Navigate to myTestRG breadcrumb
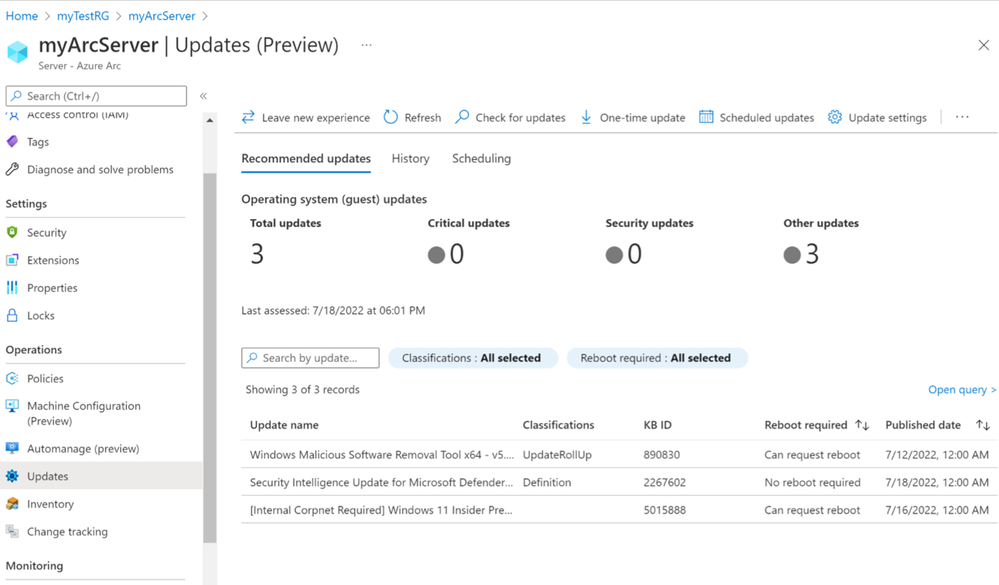The image size is (999, 585). tap(83, 16)
